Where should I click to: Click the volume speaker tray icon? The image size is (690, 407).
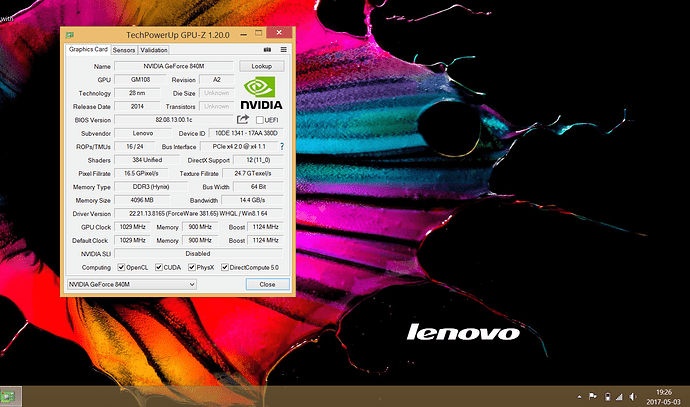(633, 396)
